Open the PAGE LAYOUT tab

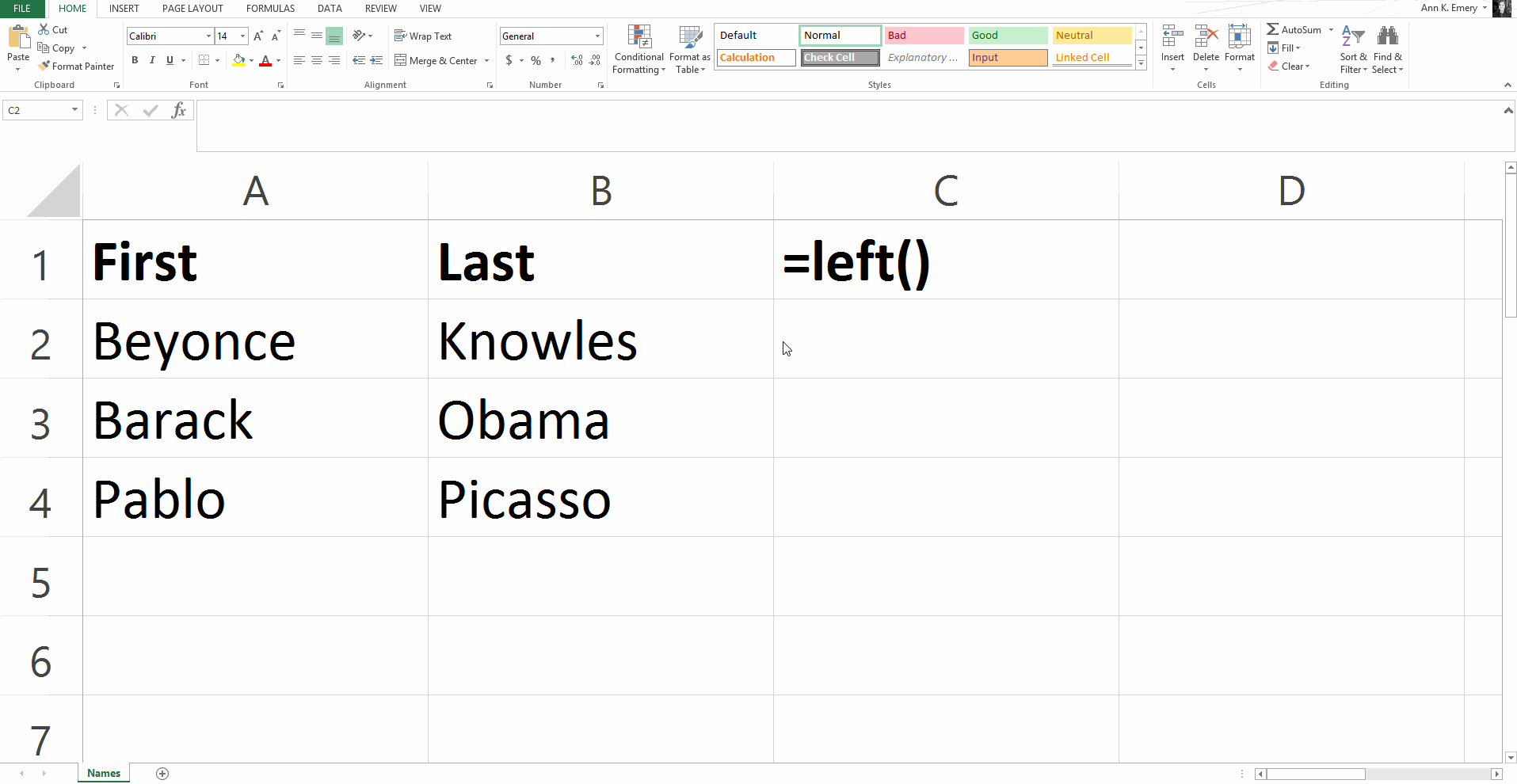tap(192, 9)
